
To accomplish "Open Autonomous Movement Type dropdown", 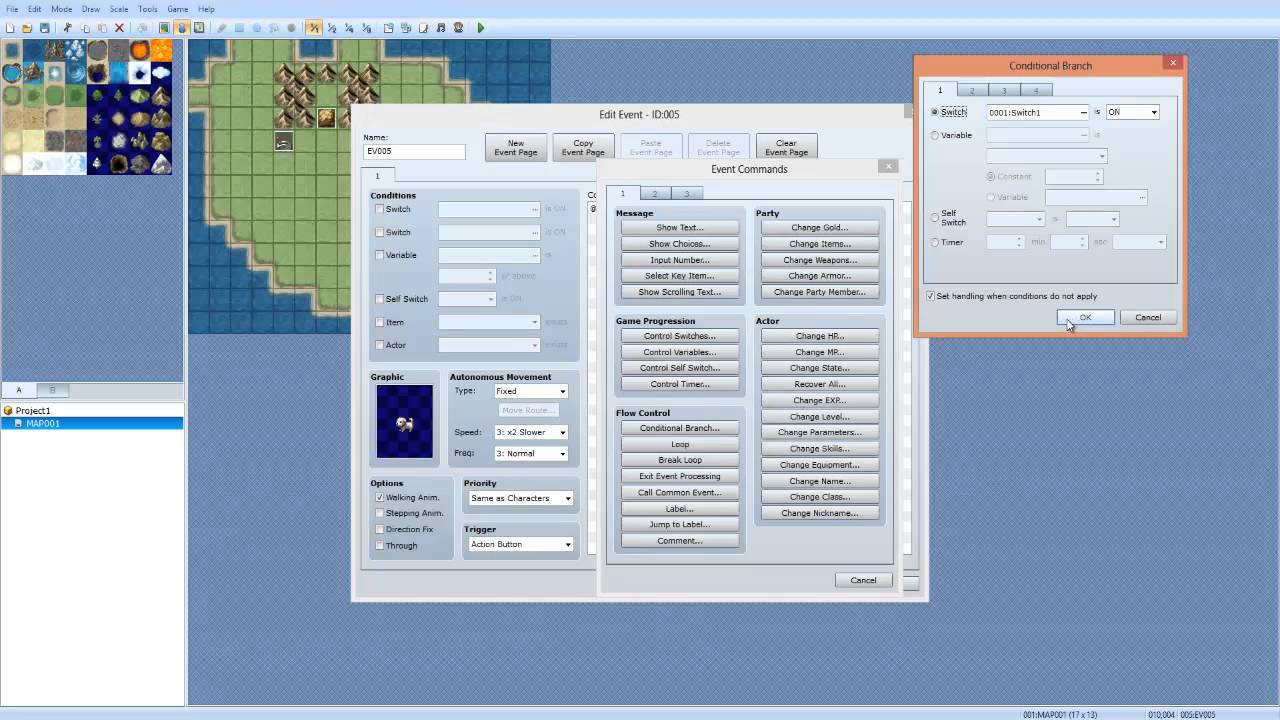I will (x=531, y=391).
